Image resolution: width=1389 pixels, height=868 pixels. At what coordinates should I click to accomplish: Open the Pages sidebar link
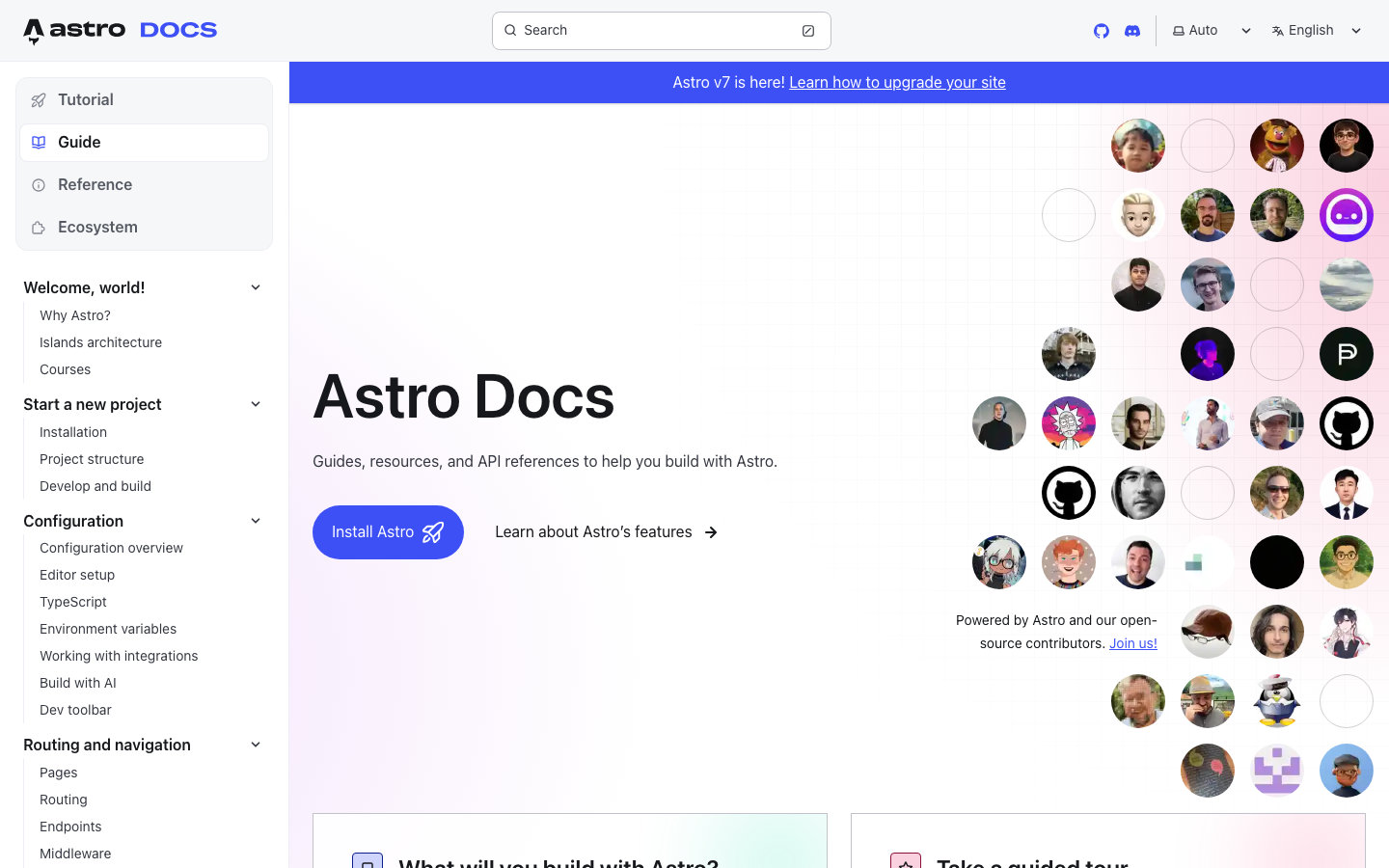pyautogui.click(x=59, y=773)
